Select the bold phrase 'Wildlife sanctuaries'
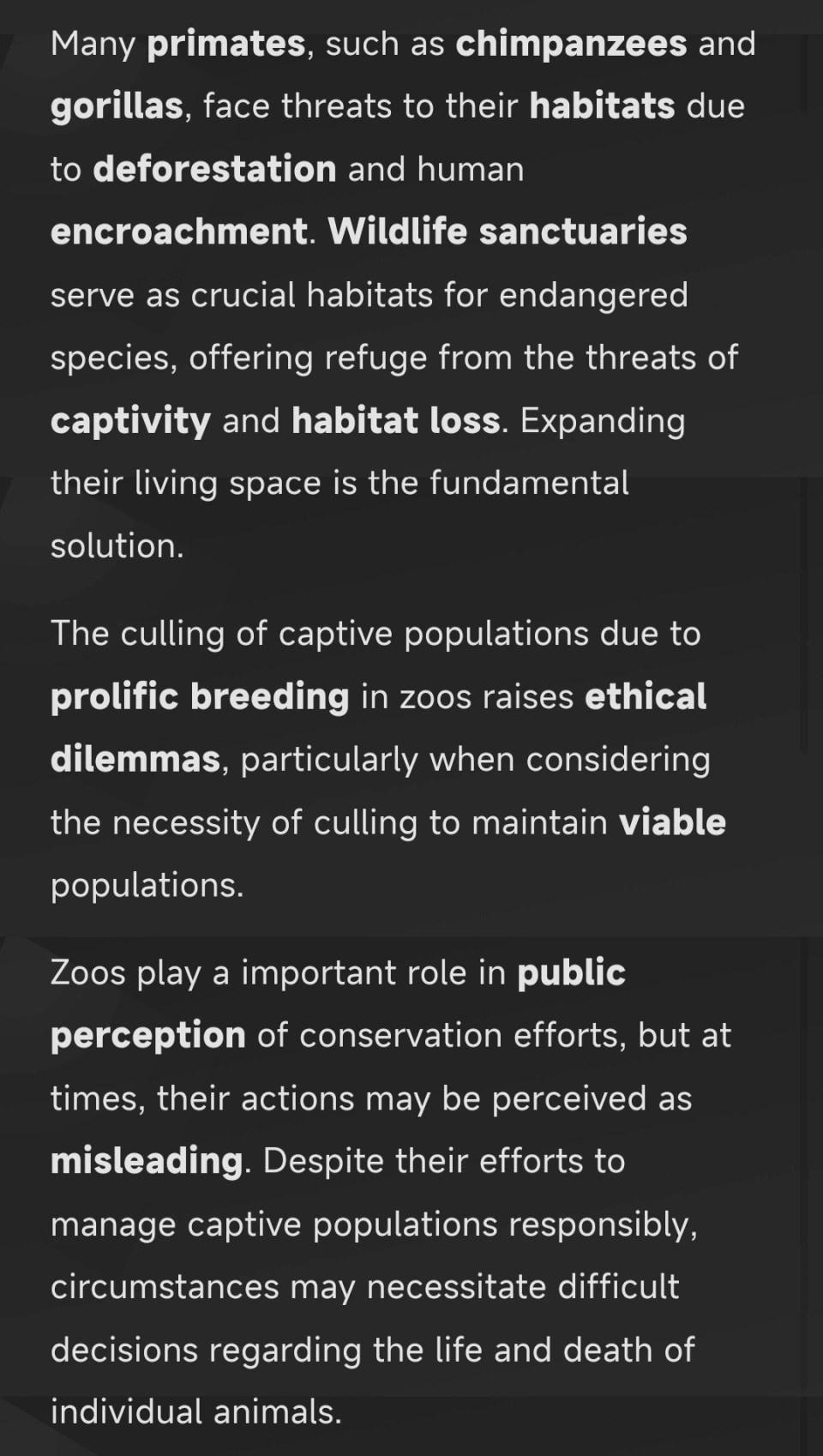Image resolution: width=823 pixels, height=1456 pixels. click(x=508, y=232)
